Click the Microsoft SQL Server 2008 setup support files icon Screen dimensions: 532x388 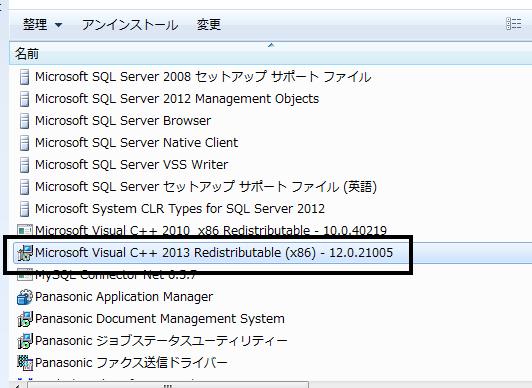coord(24,77)
